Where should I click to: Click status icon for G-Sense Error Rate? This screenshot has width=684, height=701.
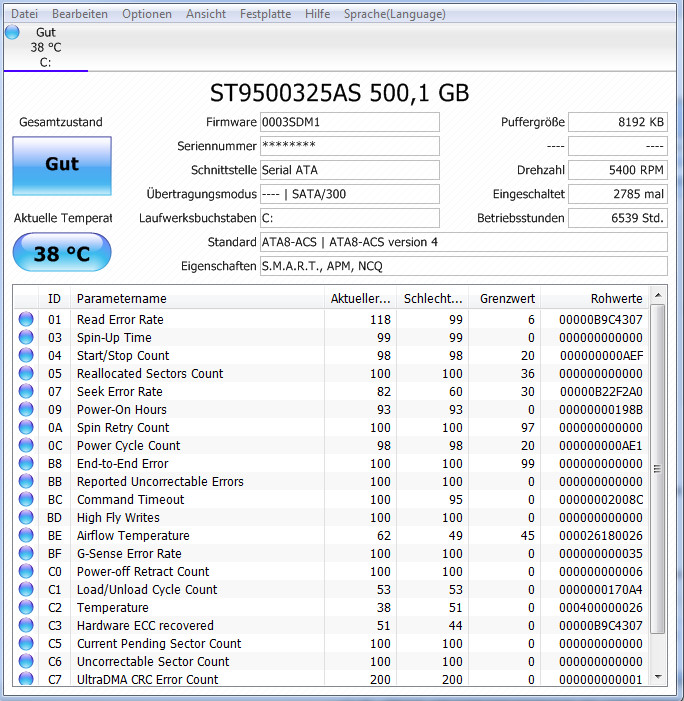[x=26, y=553]
